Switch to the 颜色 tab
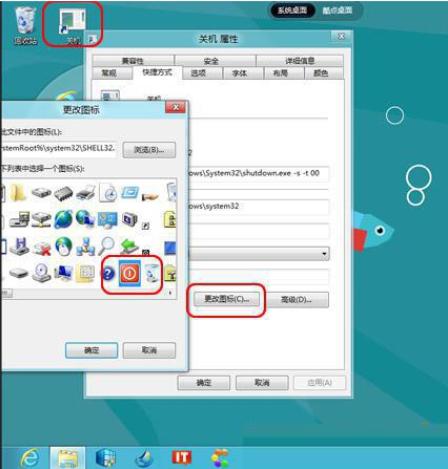448x469 pixels. (324, 73)
